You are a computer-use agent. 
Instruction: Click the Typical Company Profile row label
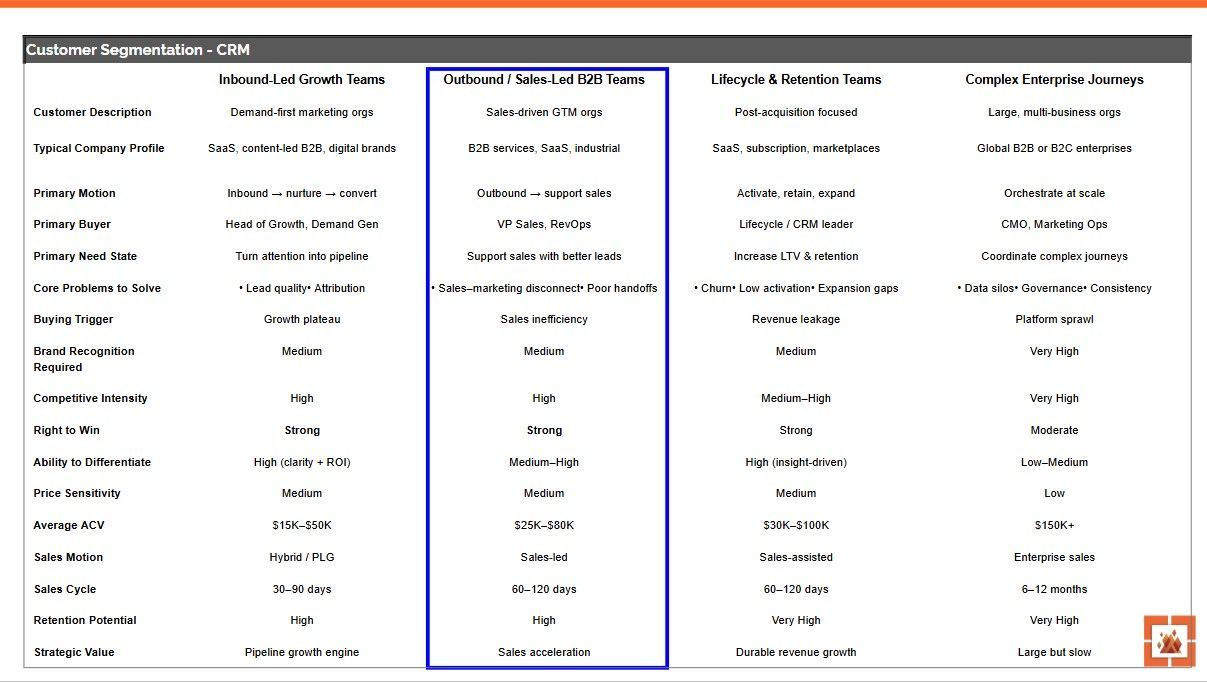98,147
